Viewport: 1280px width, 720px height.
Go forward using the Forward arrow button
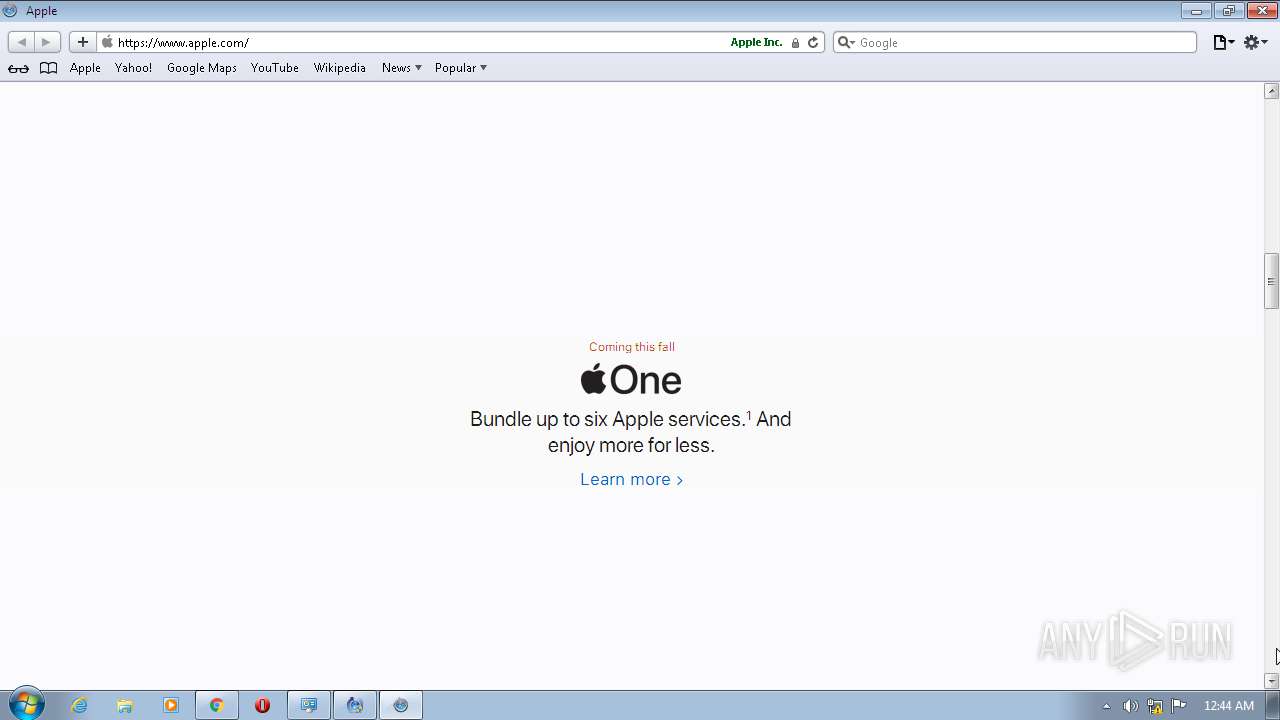(47, 42)
